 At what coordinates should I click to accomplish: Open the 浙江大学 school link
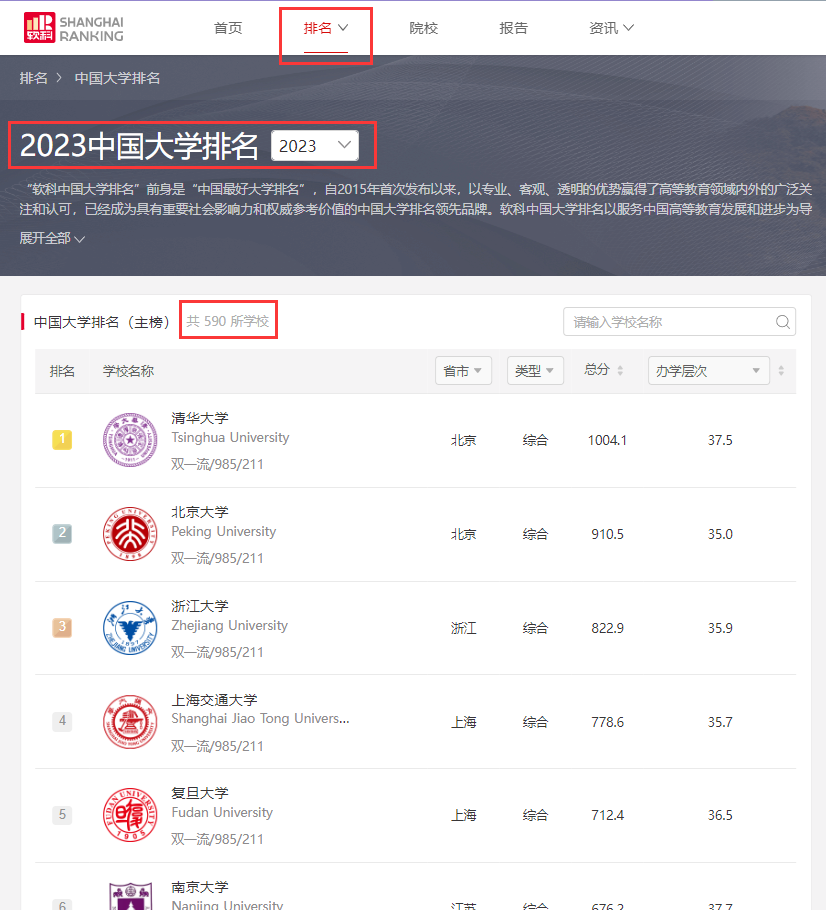pos(200,606)
